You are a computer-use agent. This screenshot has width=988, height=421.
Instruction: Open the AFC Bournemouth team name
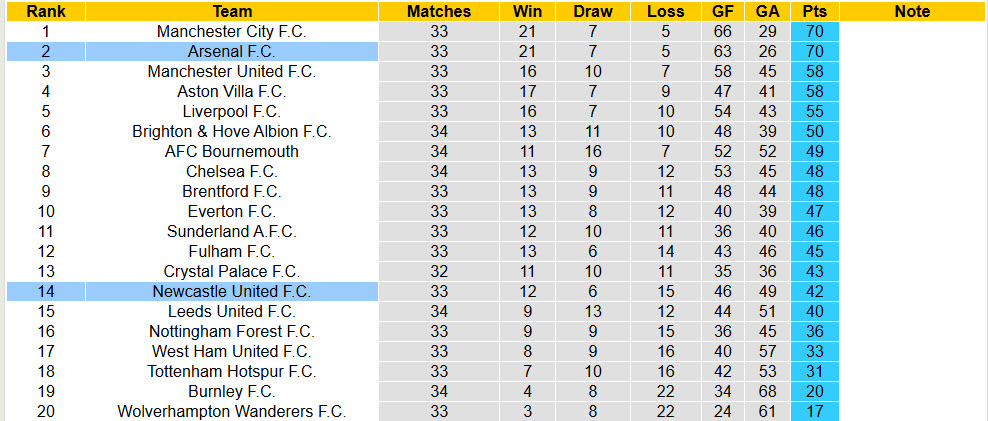[x=232, y=152]
